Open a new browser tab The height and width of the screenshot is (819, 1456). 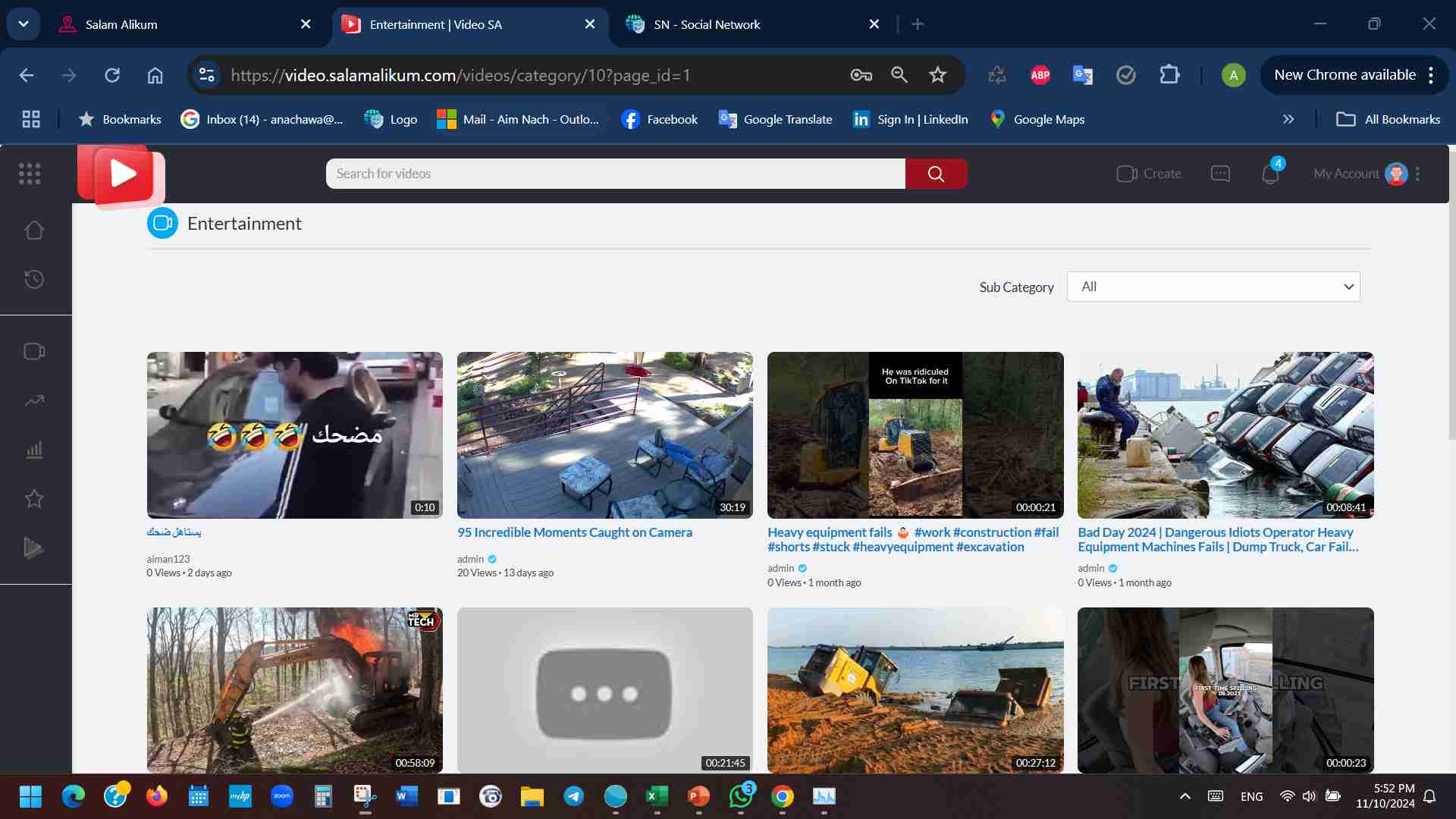(x=918, y=24)
